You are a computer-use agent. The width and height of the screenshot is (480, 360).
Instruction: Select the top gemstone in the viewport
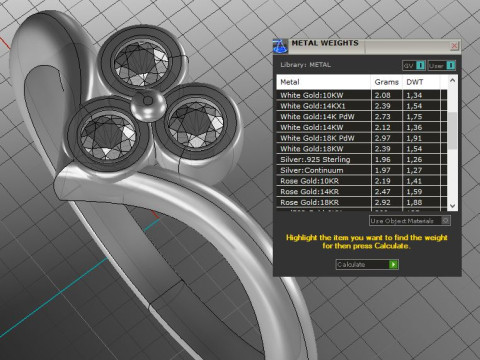[141, 63]
